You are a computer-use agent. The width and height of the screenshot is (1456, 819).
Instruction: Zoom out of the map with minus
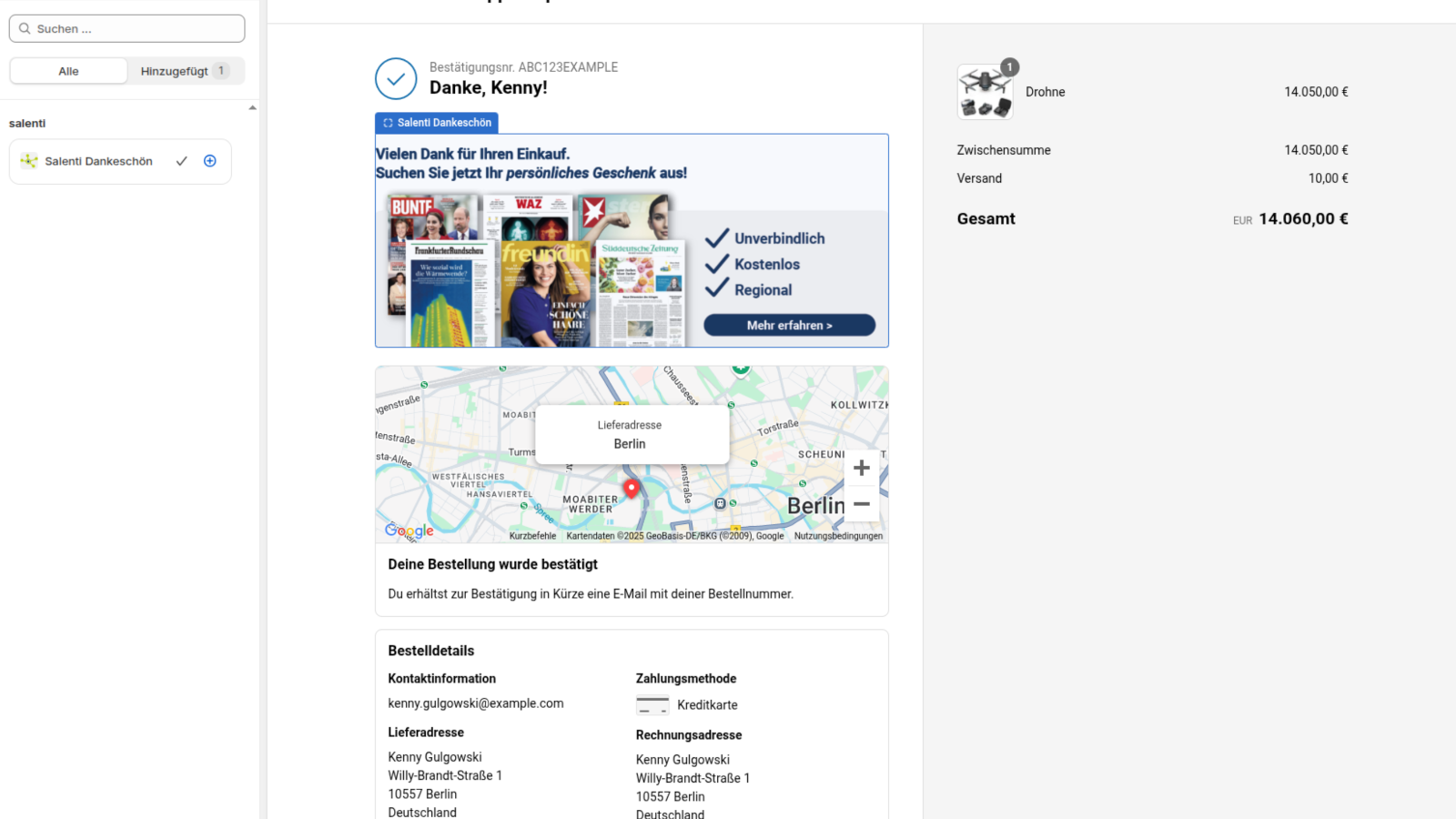(862, 503)
